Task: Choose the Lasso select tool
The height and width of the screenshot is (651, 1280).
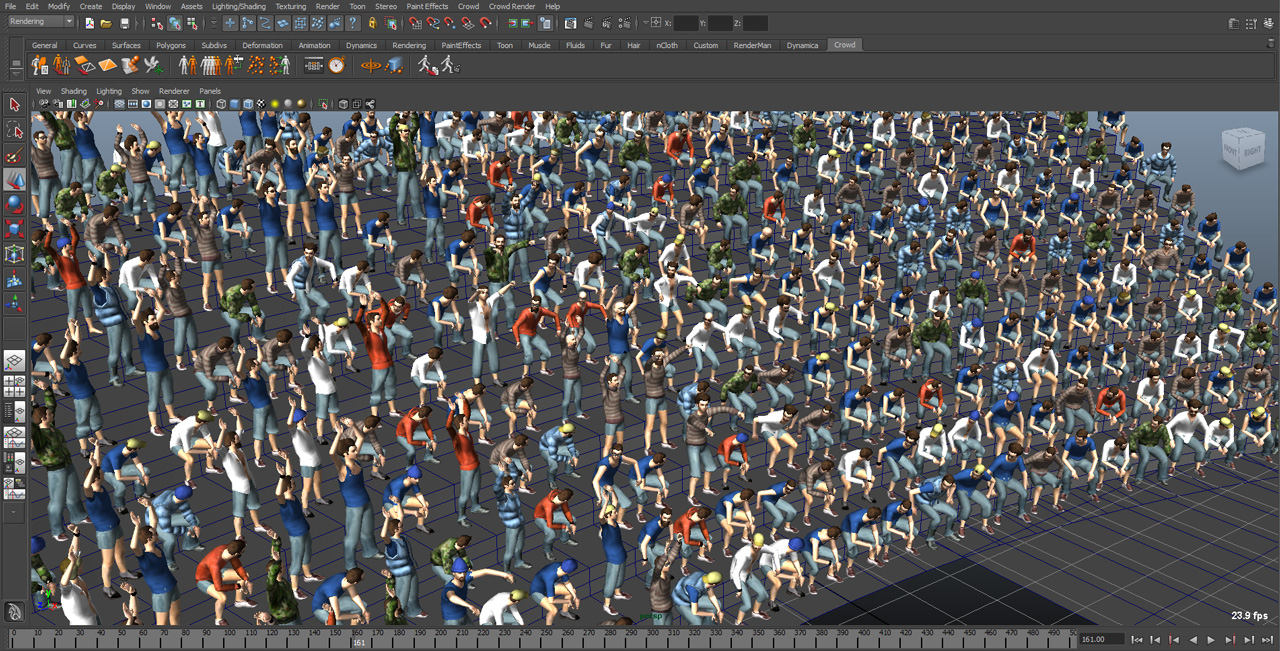Action: [x=14, y=130]
